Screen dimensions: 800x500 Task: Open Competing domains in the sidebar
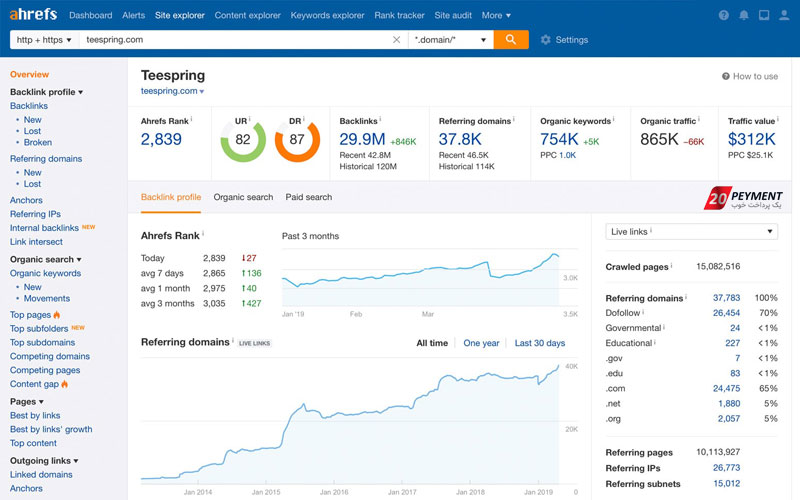pyautogui.click(x=50, y=356)
